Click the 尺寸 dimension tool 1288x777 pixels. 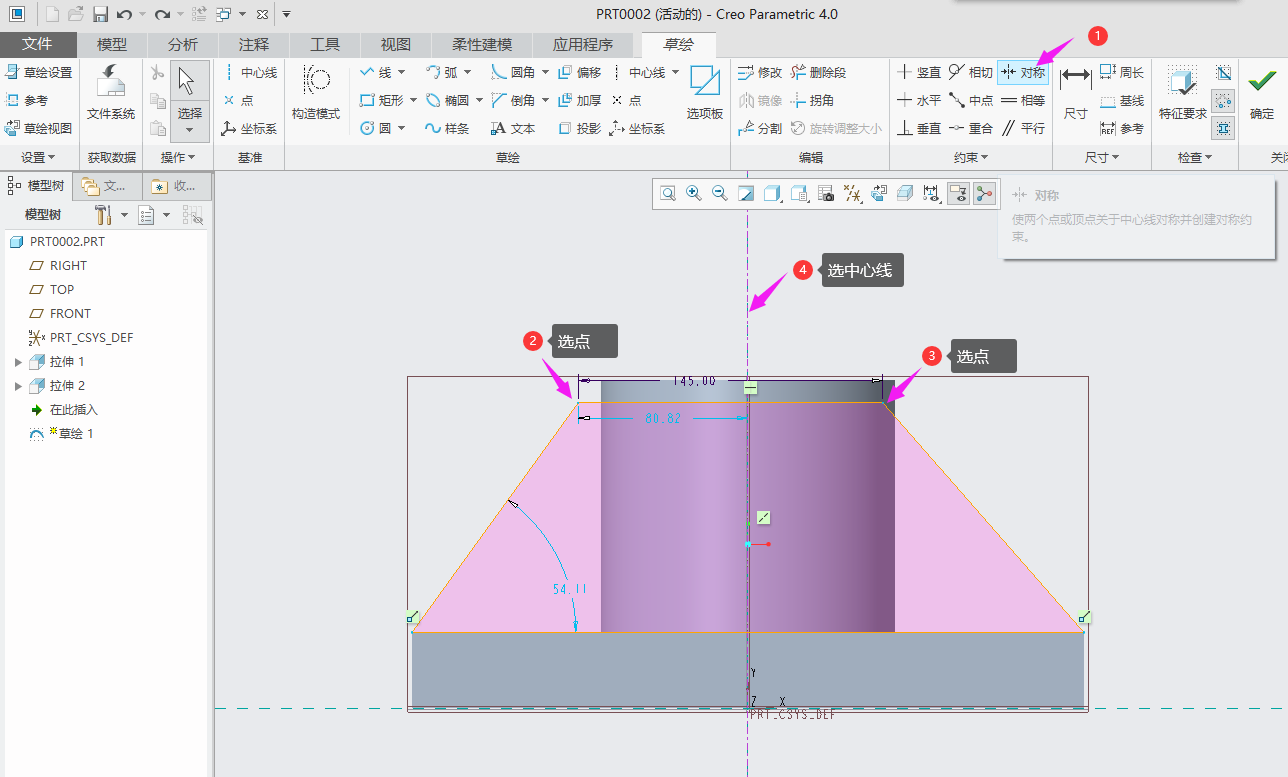[1075, 93]
